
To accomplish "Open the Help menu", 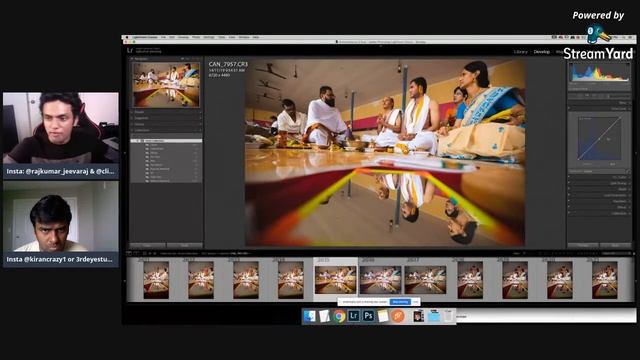I will point(256,37).
